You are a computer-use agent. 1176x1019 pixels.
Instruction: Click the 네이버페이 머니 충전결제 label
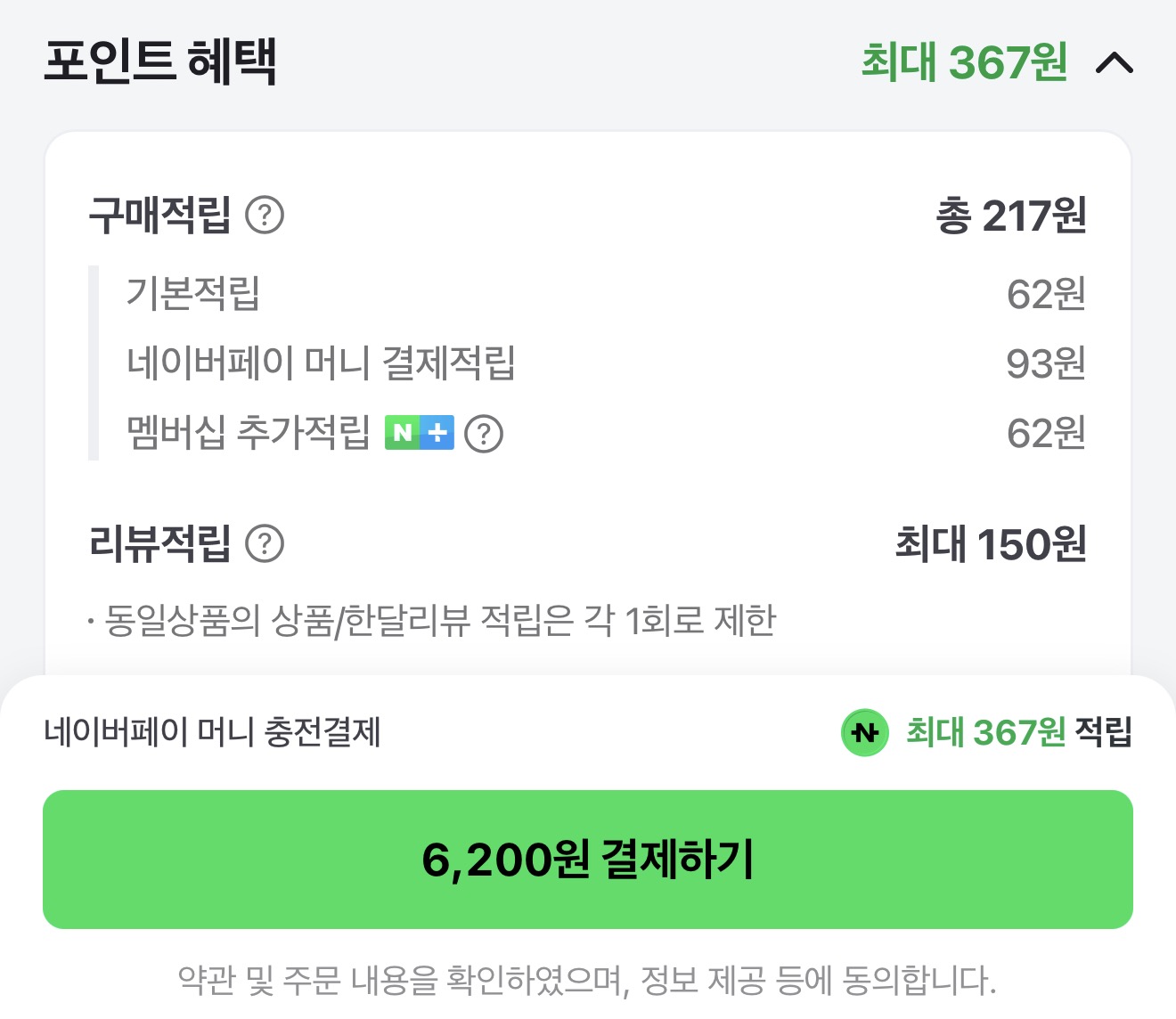[212, 732]
